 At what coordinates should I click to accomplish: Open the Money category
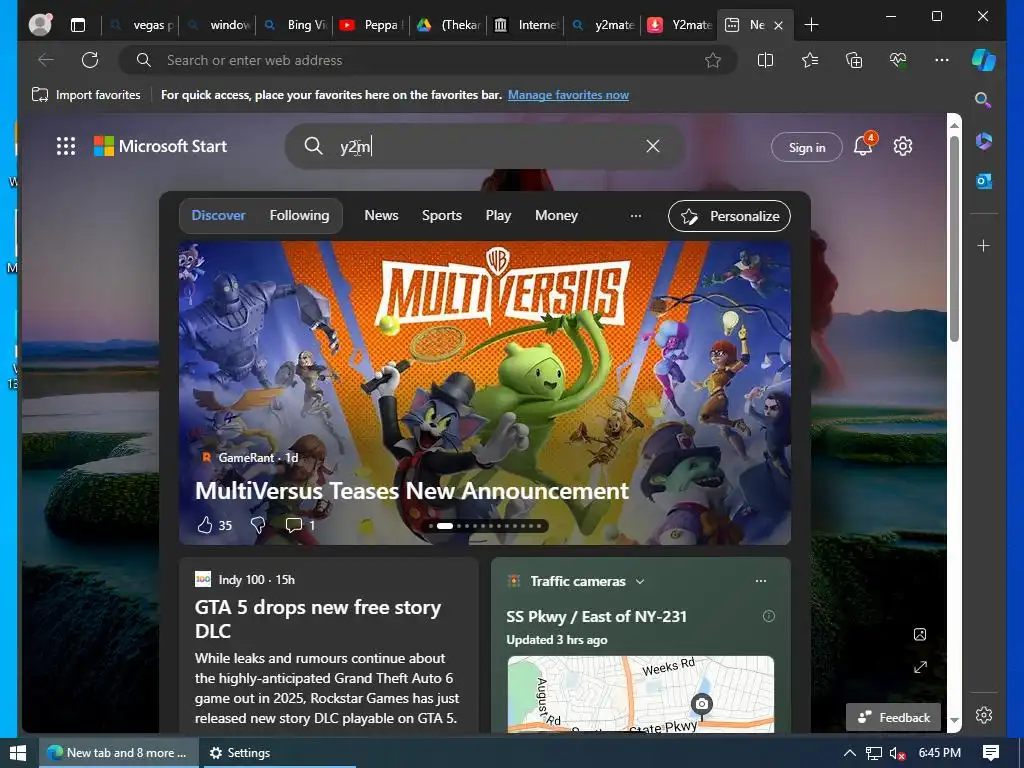tap(556, 215)
